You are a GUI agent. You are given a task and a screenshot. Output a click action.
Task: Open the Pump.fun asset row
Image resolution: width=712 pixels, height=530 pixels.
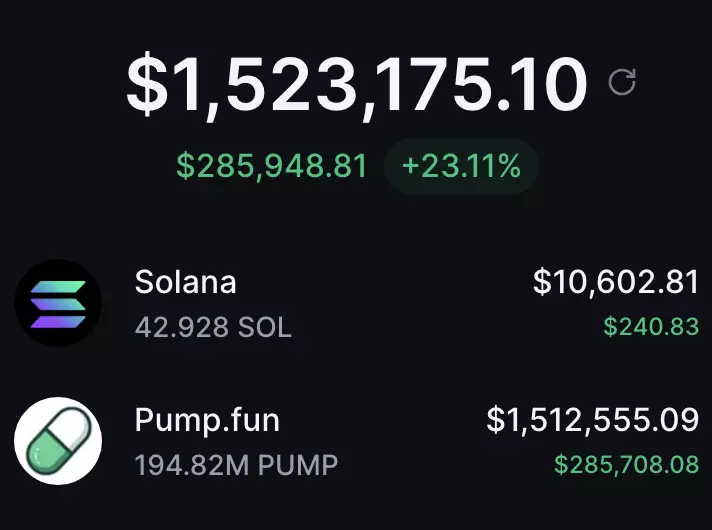400,442
